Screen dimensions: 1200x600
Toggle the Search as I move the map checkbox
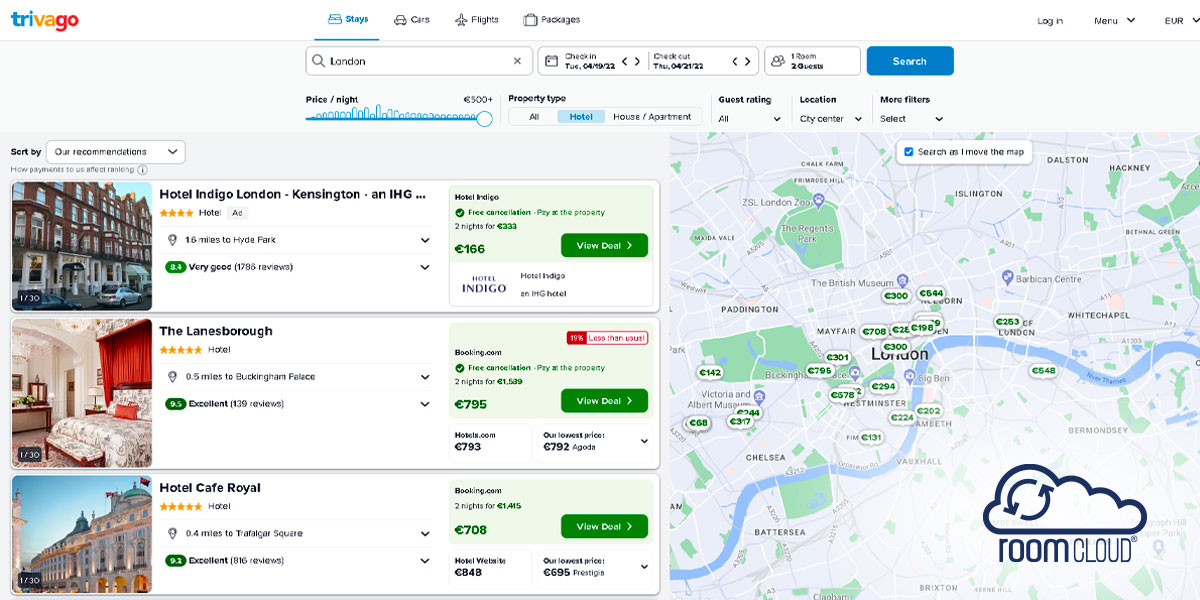click(x=908, y=152)
